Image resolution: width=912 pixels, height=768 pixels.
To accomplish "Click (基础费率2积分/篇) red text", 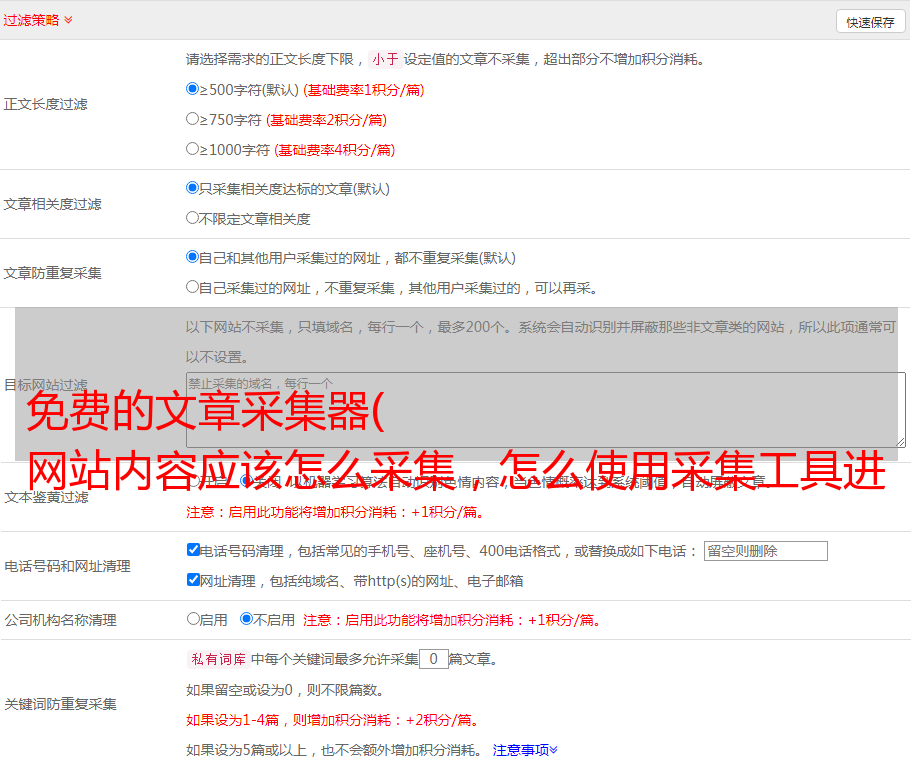I will tap(326, 120).
